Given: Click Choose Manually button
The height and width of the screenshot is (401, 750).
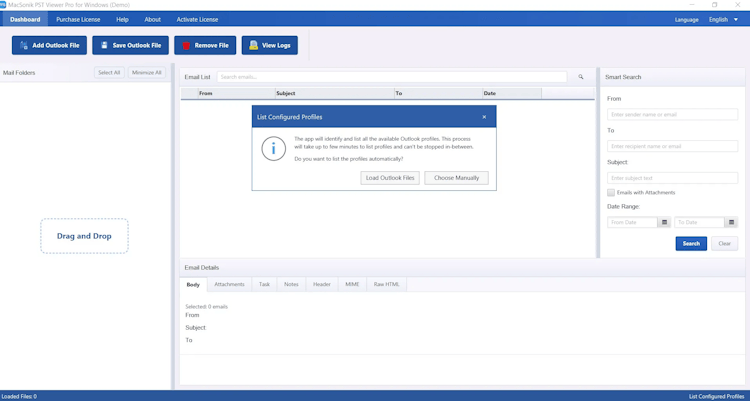Looking at the screenshot, I should 456,178.
